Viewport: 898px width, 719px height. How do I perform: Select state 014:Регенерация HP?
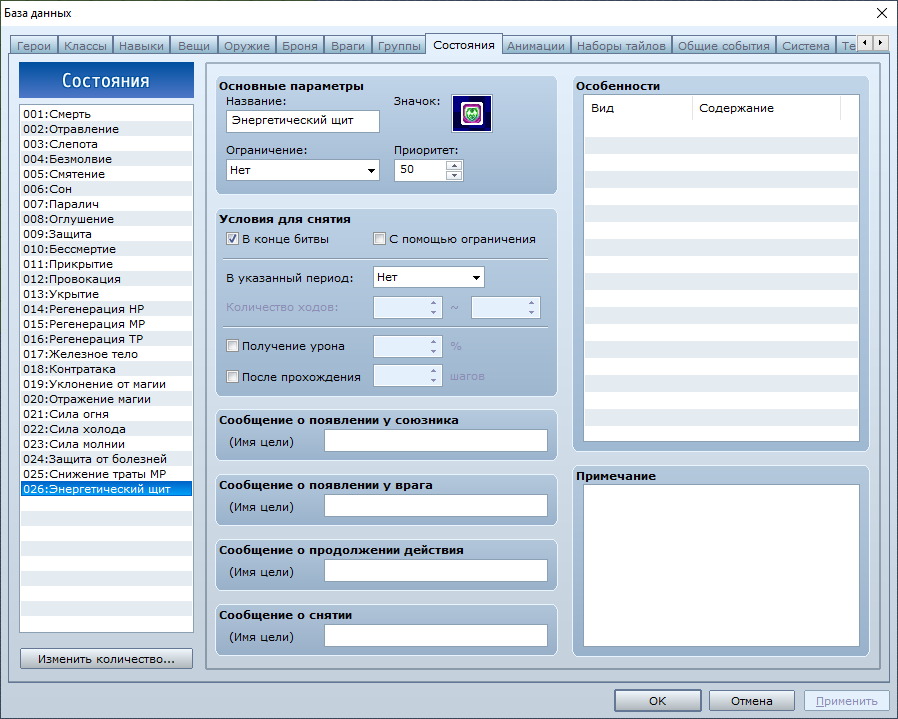click(x=107, y=309)
